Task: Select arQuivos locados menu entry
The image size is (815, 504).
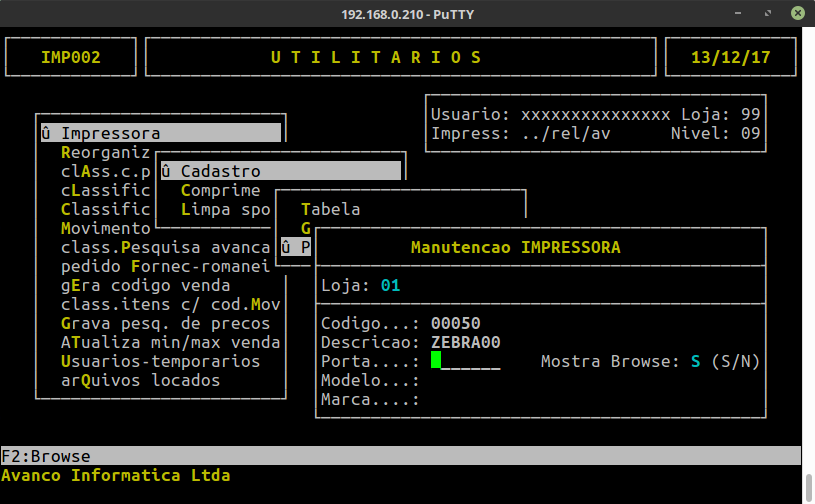Action: tap(140, 380)
